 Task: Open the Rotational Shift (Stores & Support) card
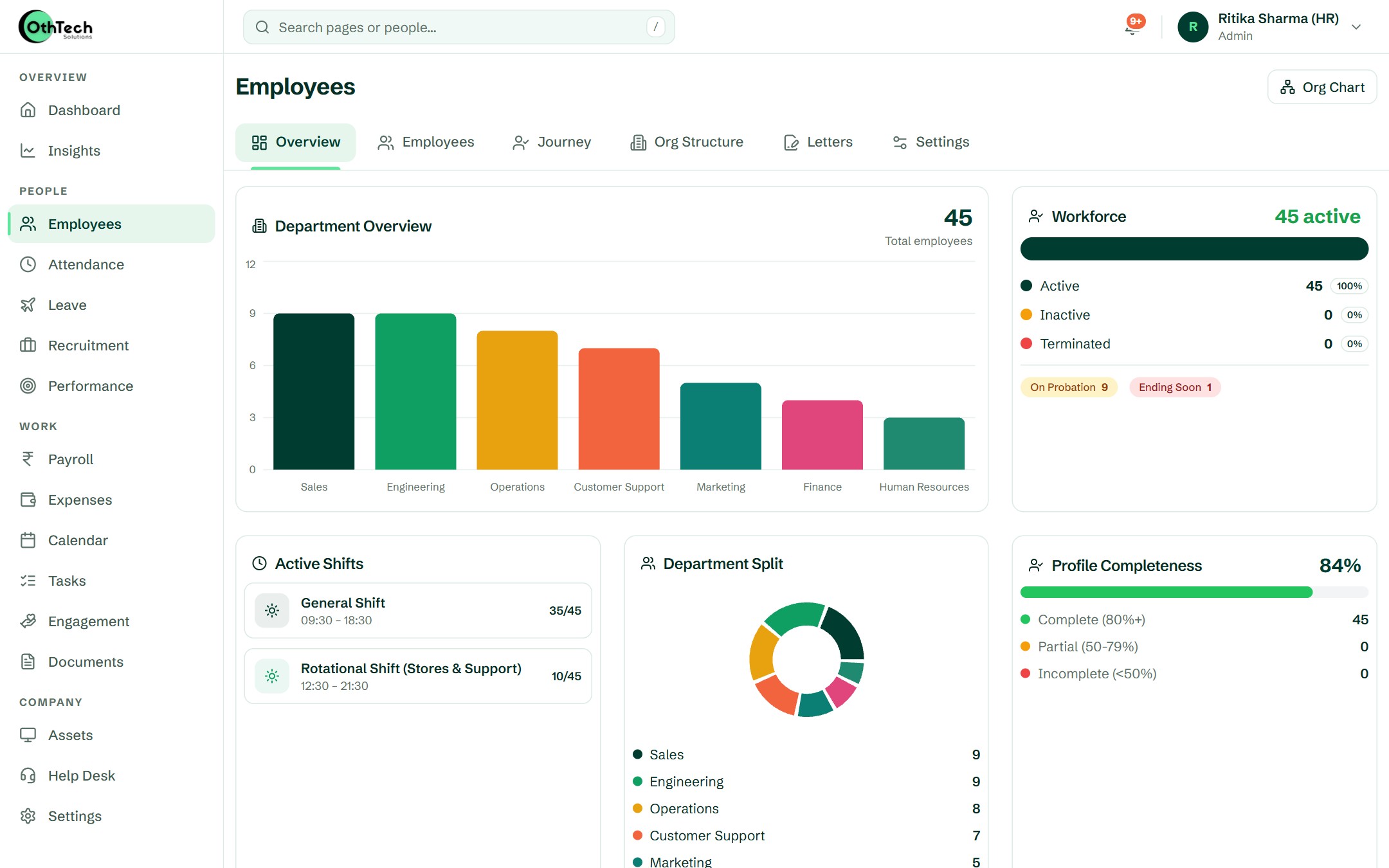tap(418, 676)
